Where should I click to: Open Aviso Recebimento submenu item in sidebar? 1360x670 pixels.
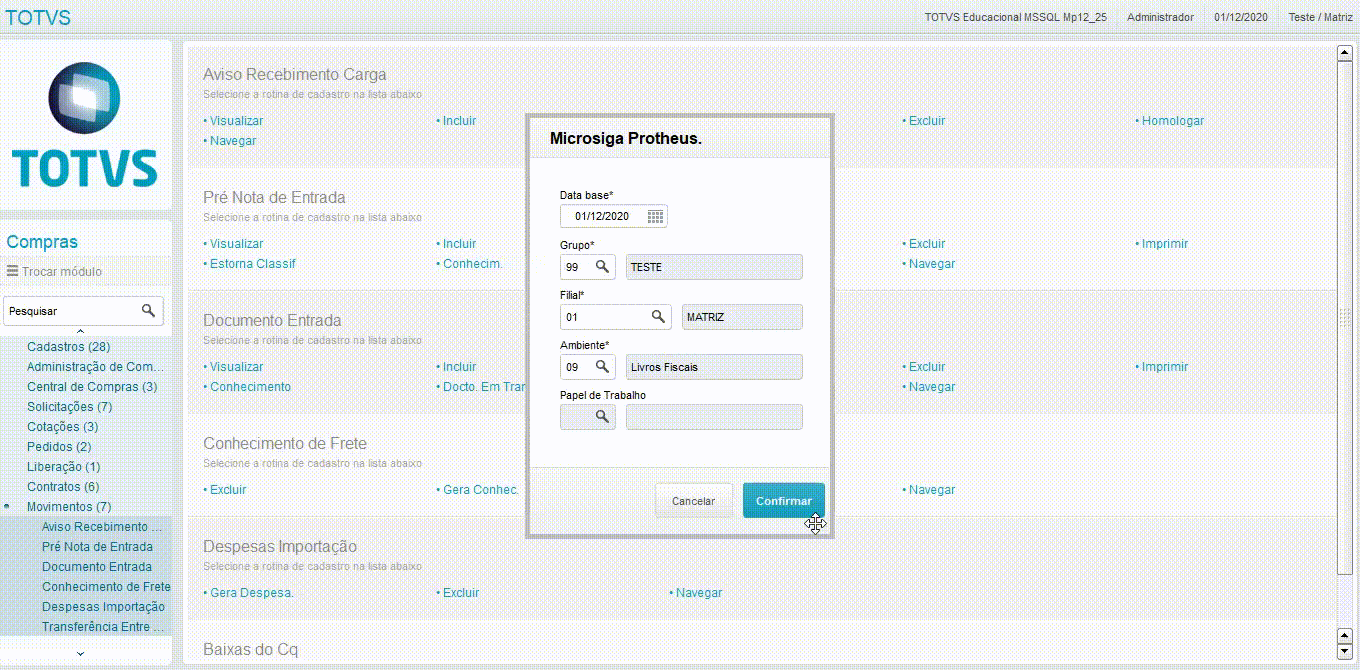pos(102,527)
